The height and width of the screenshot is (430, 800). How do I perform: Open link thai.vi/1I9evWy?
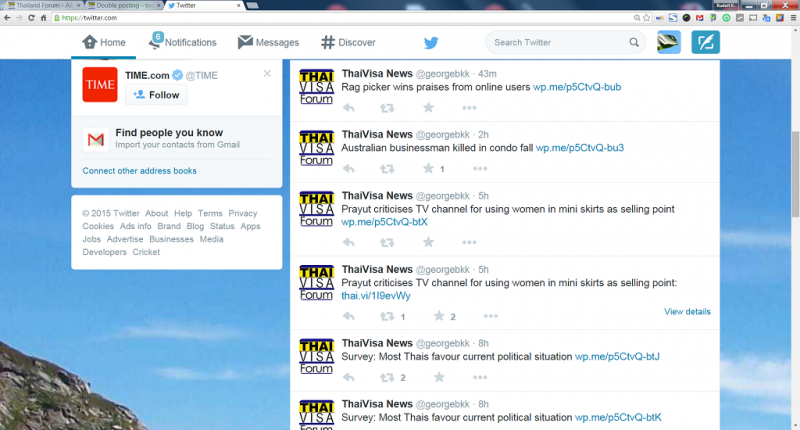376,296
